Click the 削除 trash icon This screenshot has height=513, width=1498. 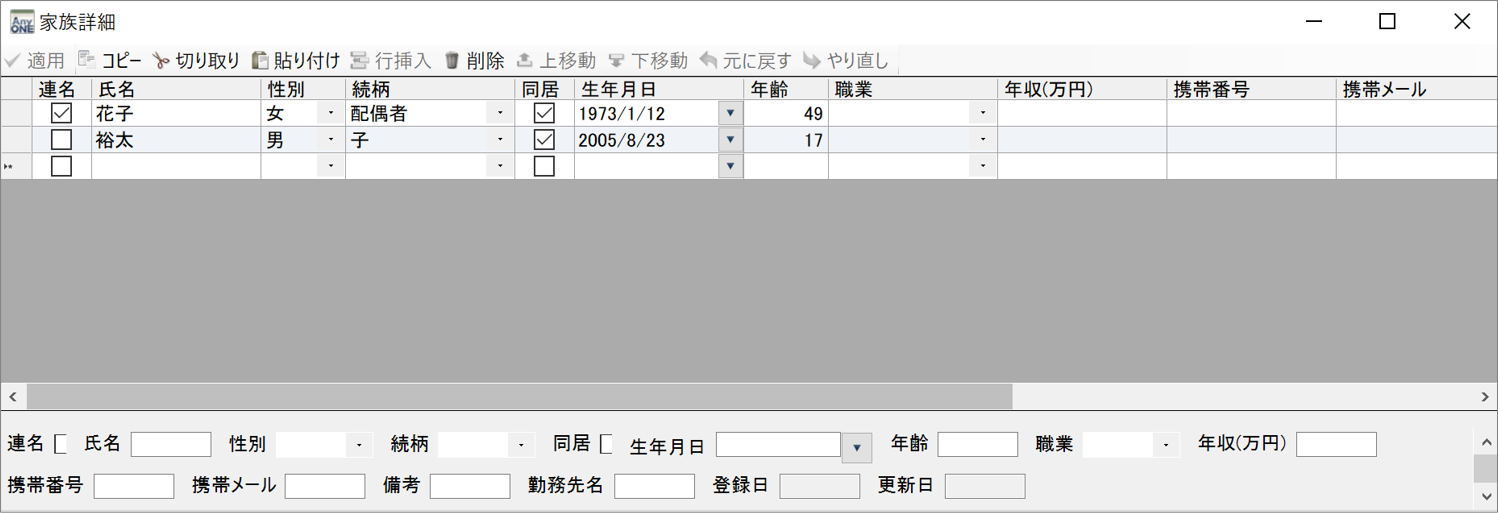452,61
